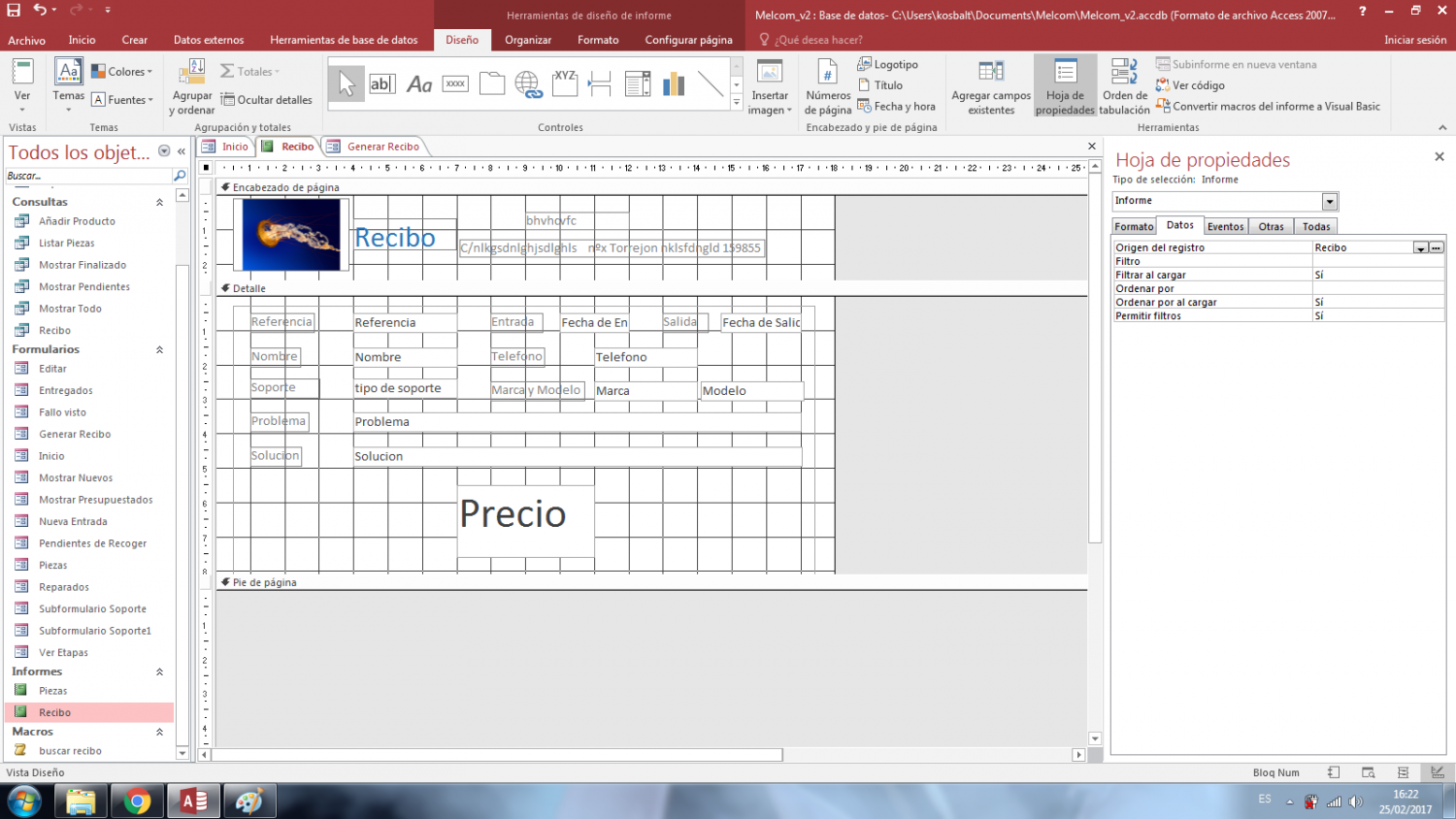The height and width of the screenshot is (819, 1456).
Task: Click the Buscar field in navigation pane
Action: 87,176
